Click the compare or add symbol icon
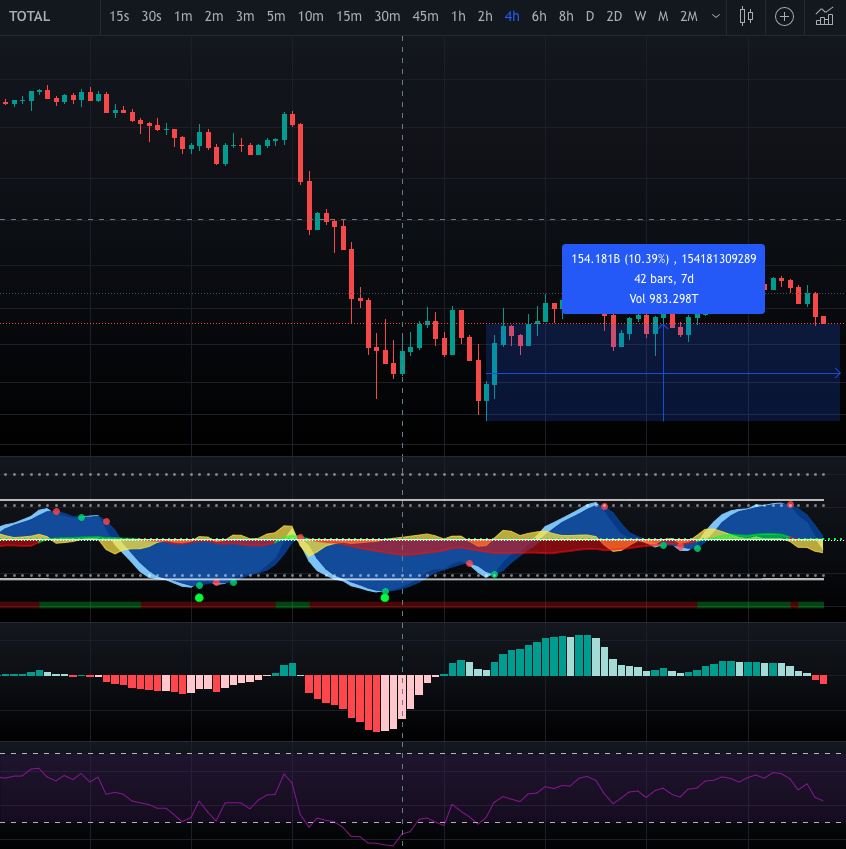The height and width of the screenshot is (849, 846). point(784,17)
